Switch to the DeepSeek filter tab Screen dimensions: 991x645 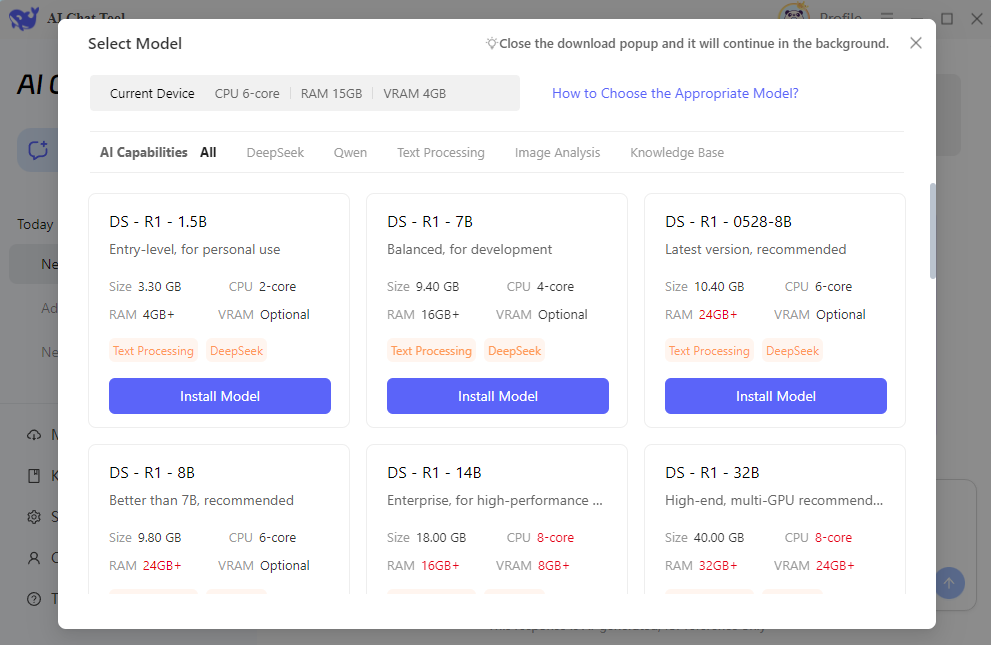pyautogui.click(x=275, y=153)
